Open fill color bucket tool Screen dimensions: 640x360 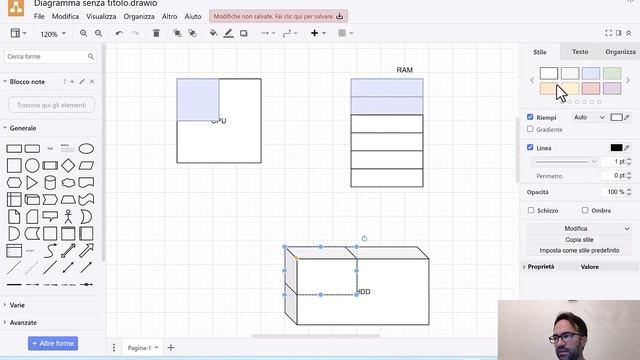coord(213,33)
